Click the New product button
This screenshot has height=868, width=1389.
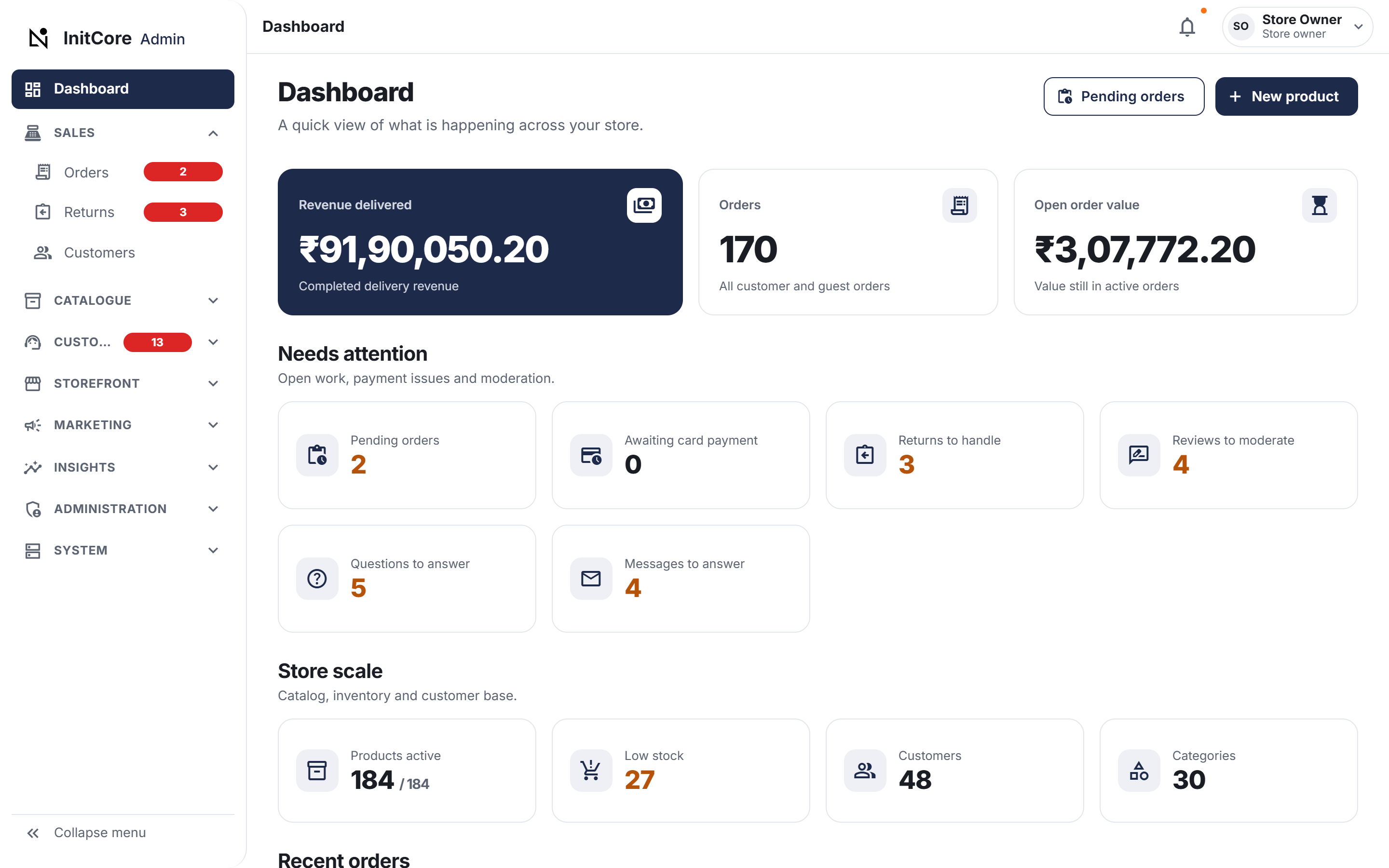(1286, 96)
